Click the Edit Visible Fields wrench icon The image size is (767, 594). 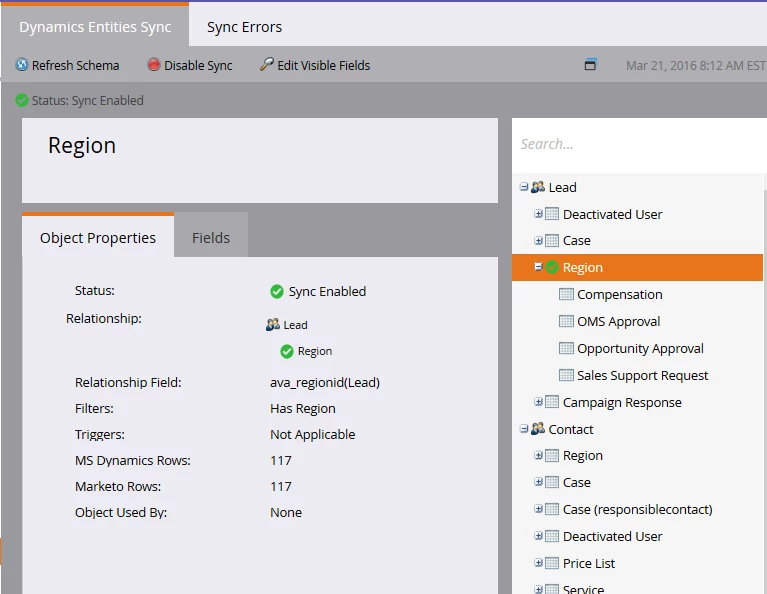267,64
